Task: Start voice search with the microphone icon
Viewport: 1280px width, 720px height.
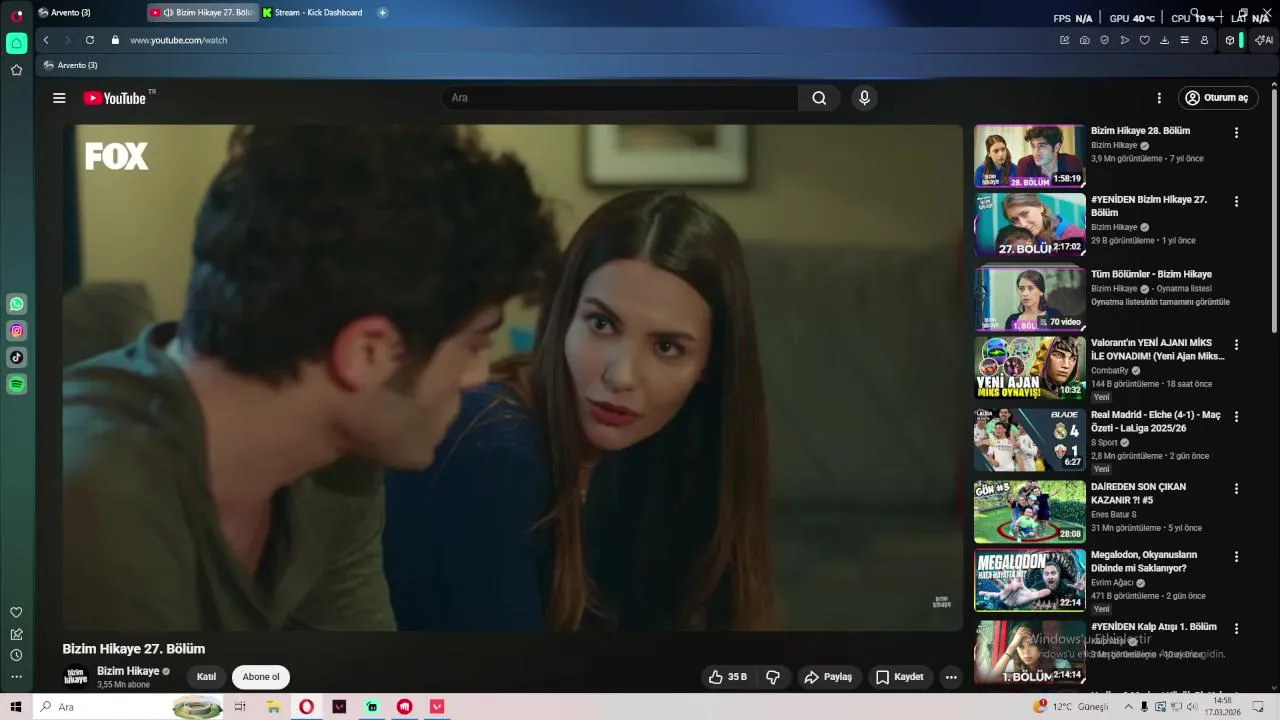Action: [865, 98]
